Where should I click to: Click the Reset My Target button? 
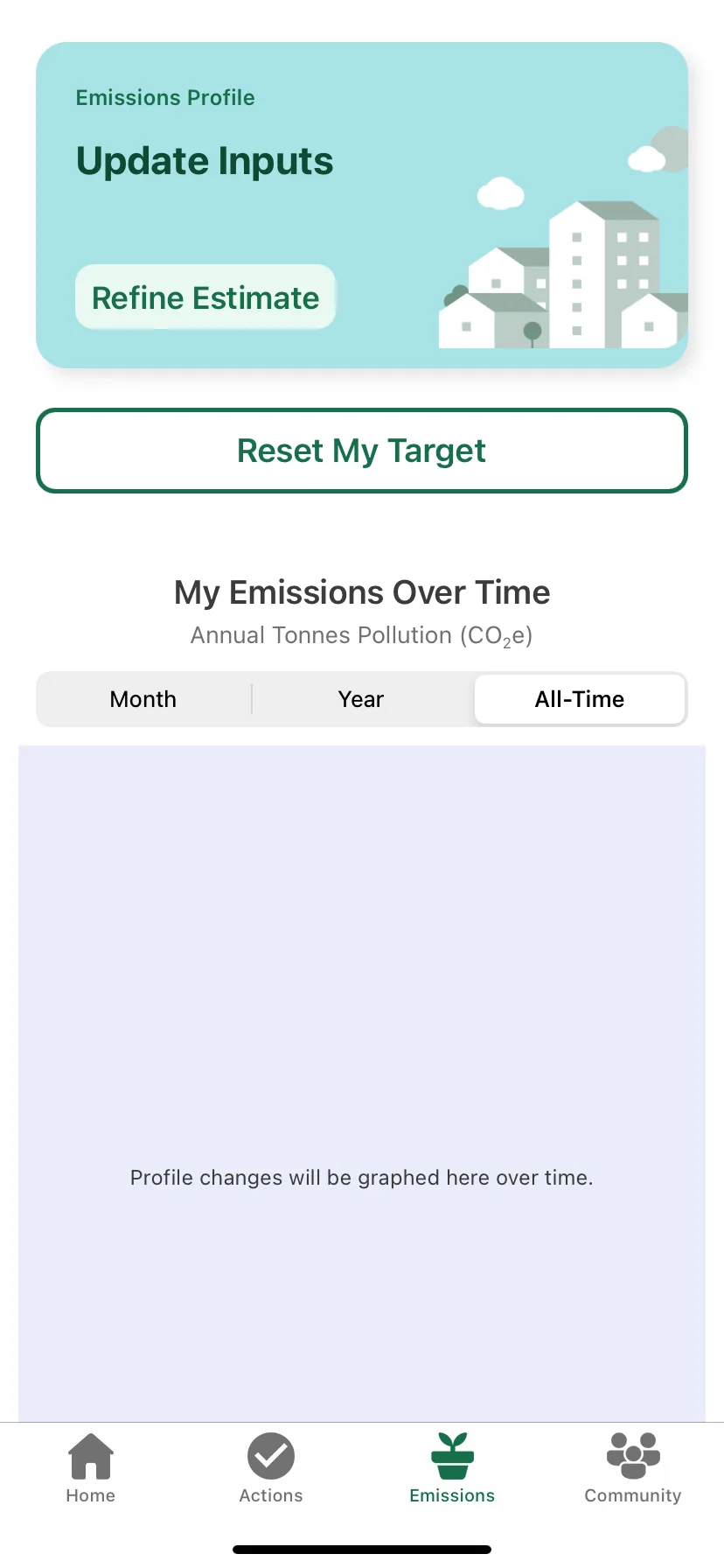click(x=362, y=451)
